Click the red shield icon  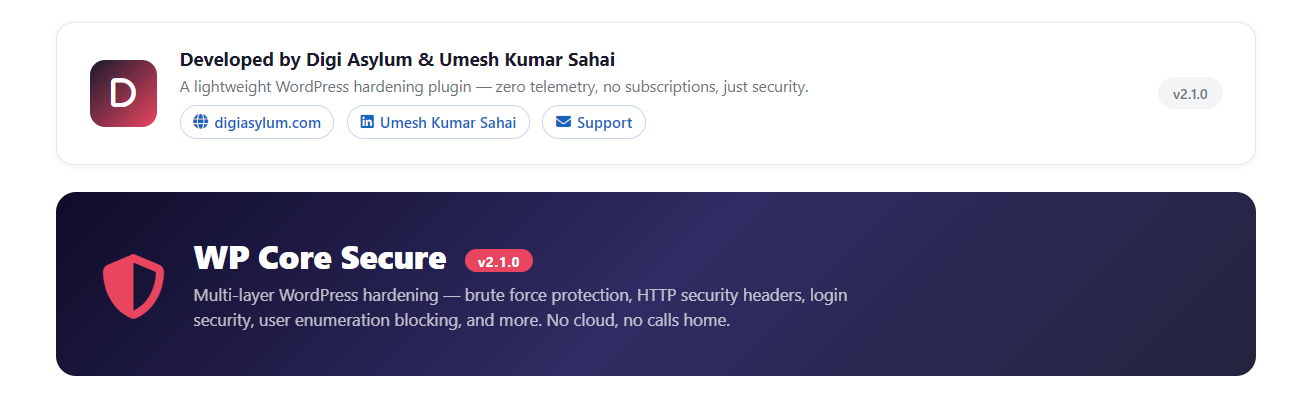point(133,286)
